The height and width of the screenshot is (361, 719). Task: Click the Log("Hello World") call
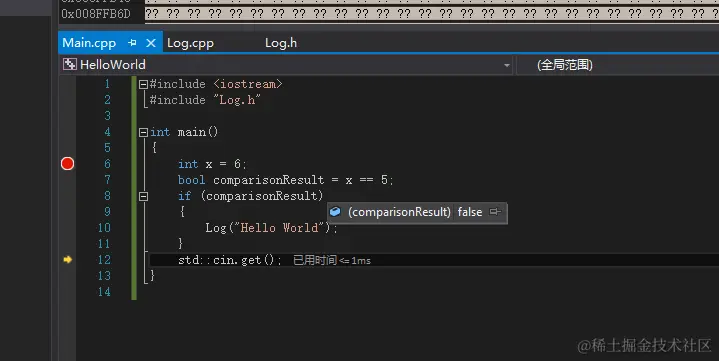tap(271, 228)
